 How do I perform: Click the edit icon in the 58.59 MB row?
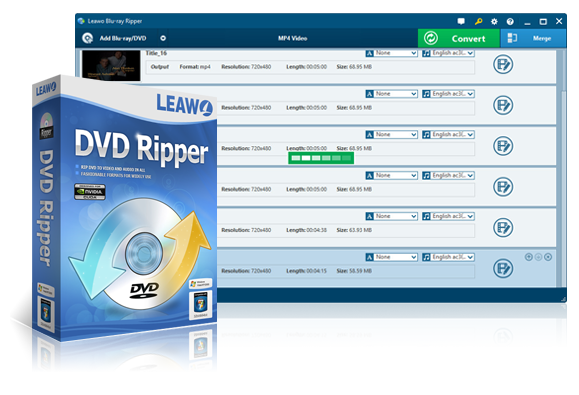(x=503, y=268)
